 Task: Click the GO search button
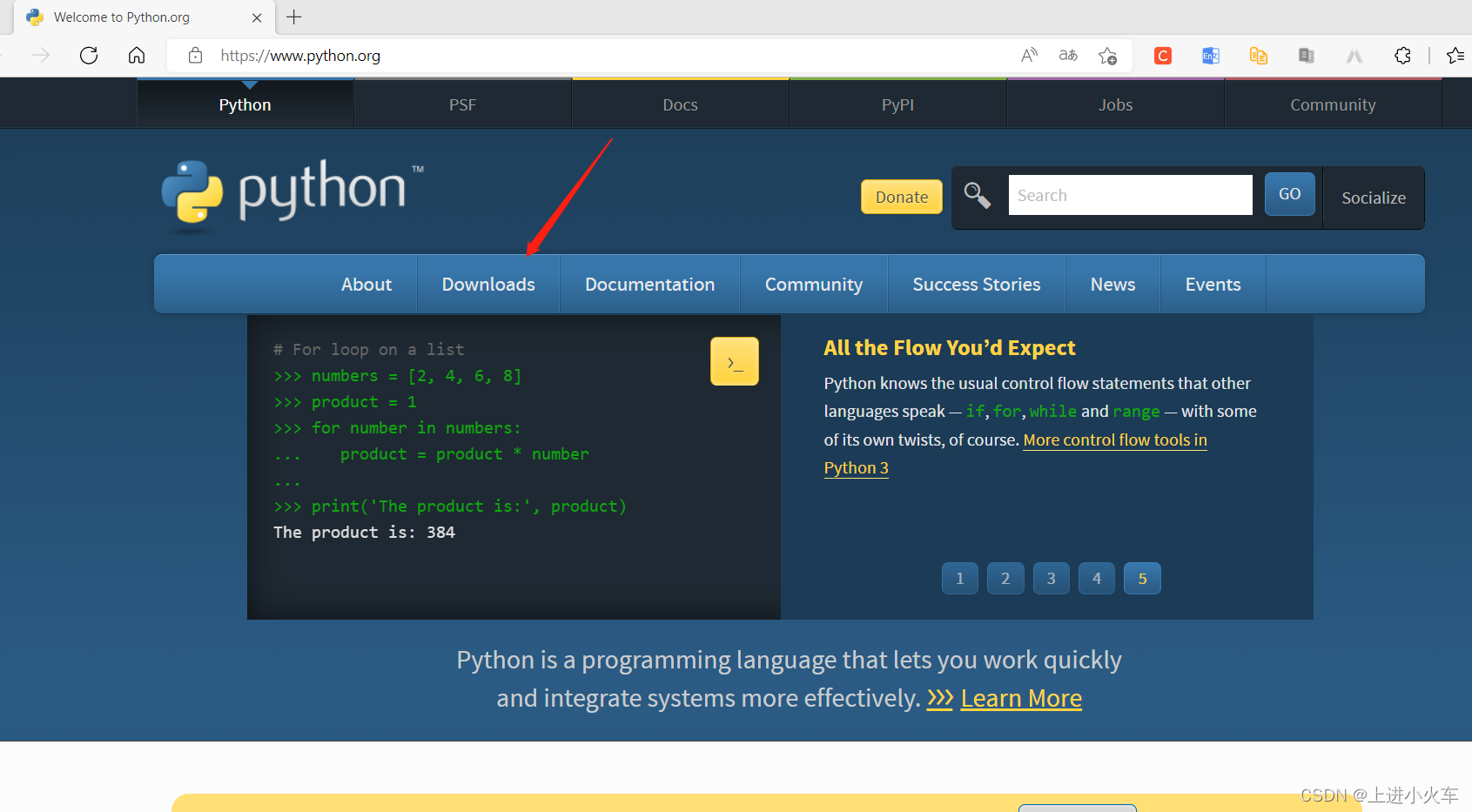(1290, 194)
